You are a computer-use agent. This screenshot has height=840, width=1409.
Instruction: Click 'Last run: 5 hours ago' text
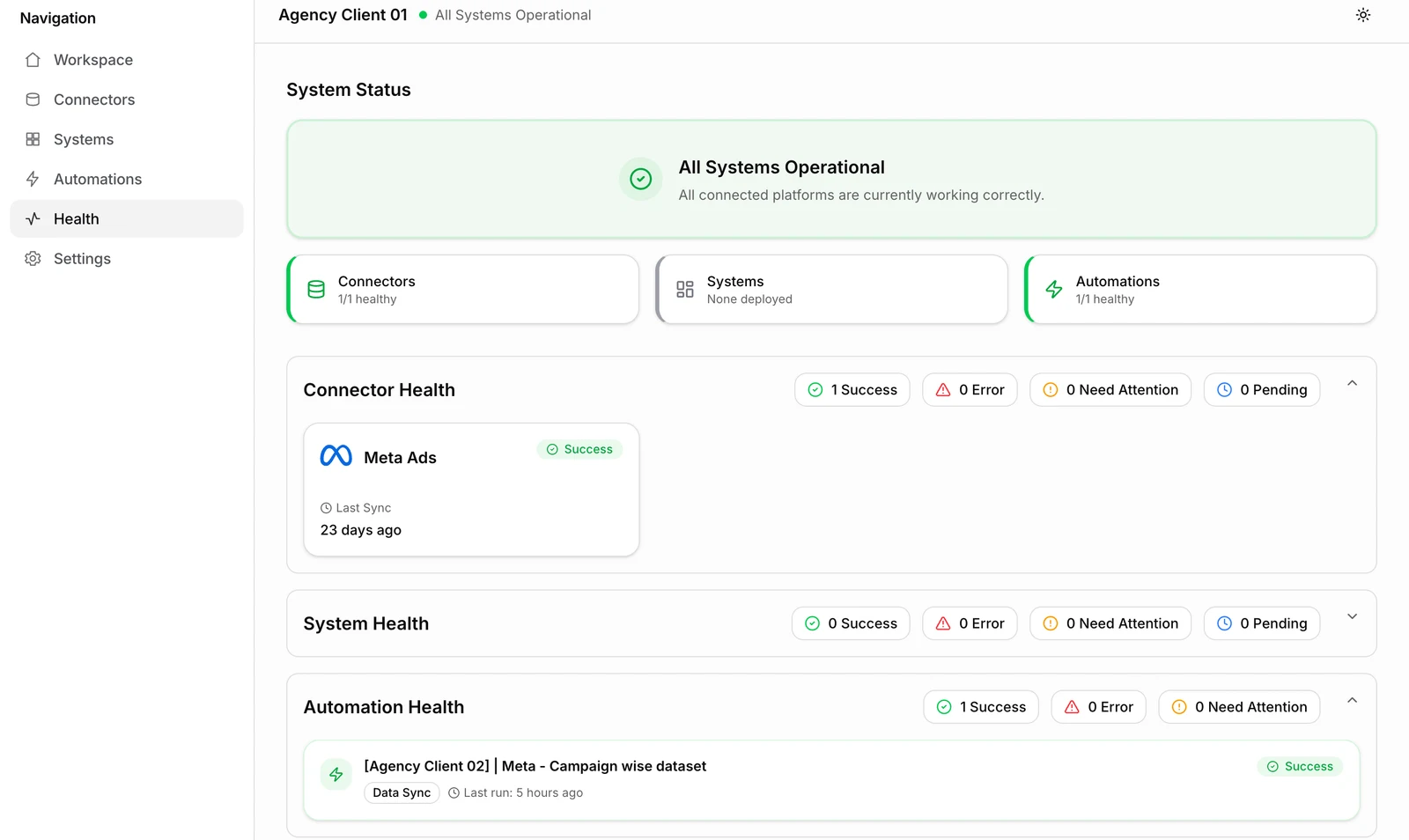(x=523, y=792)
